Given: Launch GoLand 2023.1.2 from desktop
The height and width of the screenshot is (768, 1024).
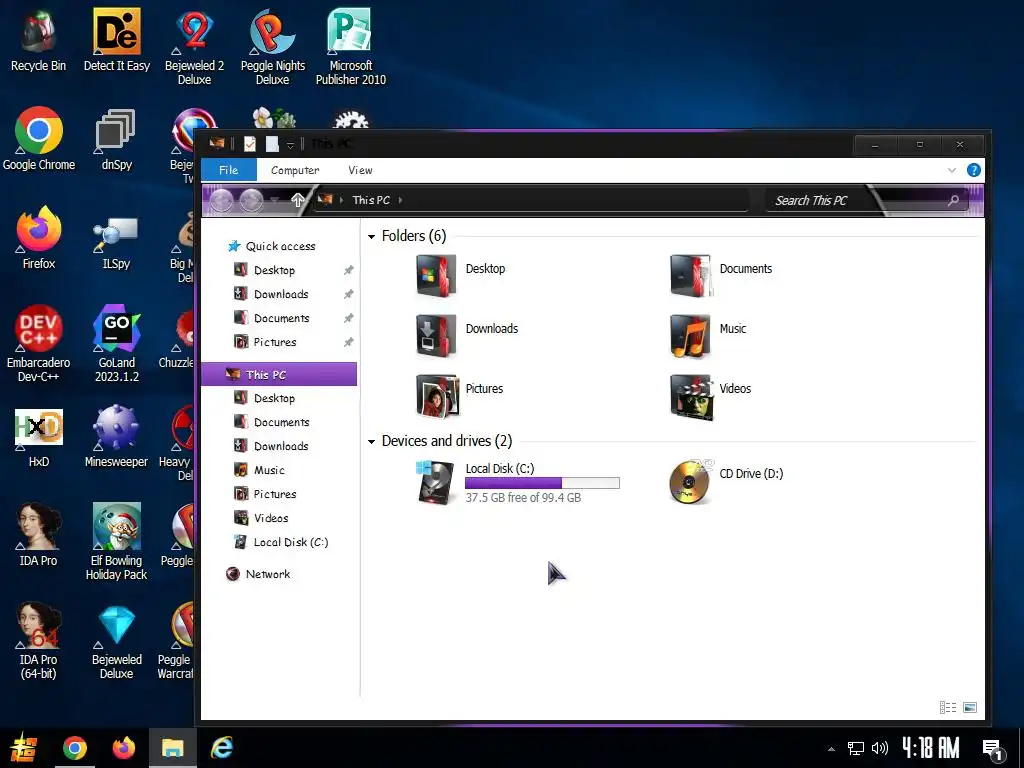Looking at the screenshot, I should (x=116, y=344).
